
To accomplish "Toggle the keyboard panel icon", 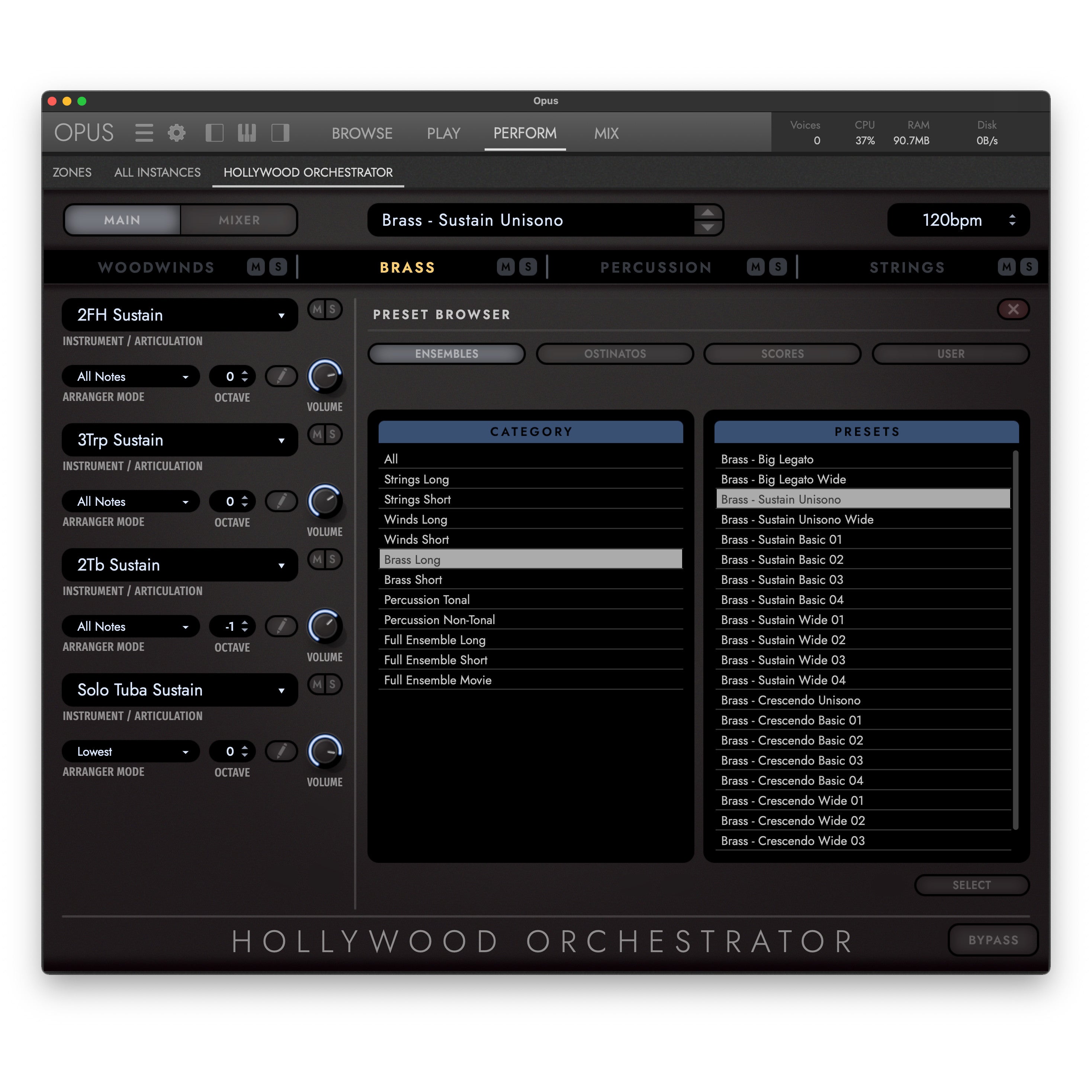I will coord(247,133).
